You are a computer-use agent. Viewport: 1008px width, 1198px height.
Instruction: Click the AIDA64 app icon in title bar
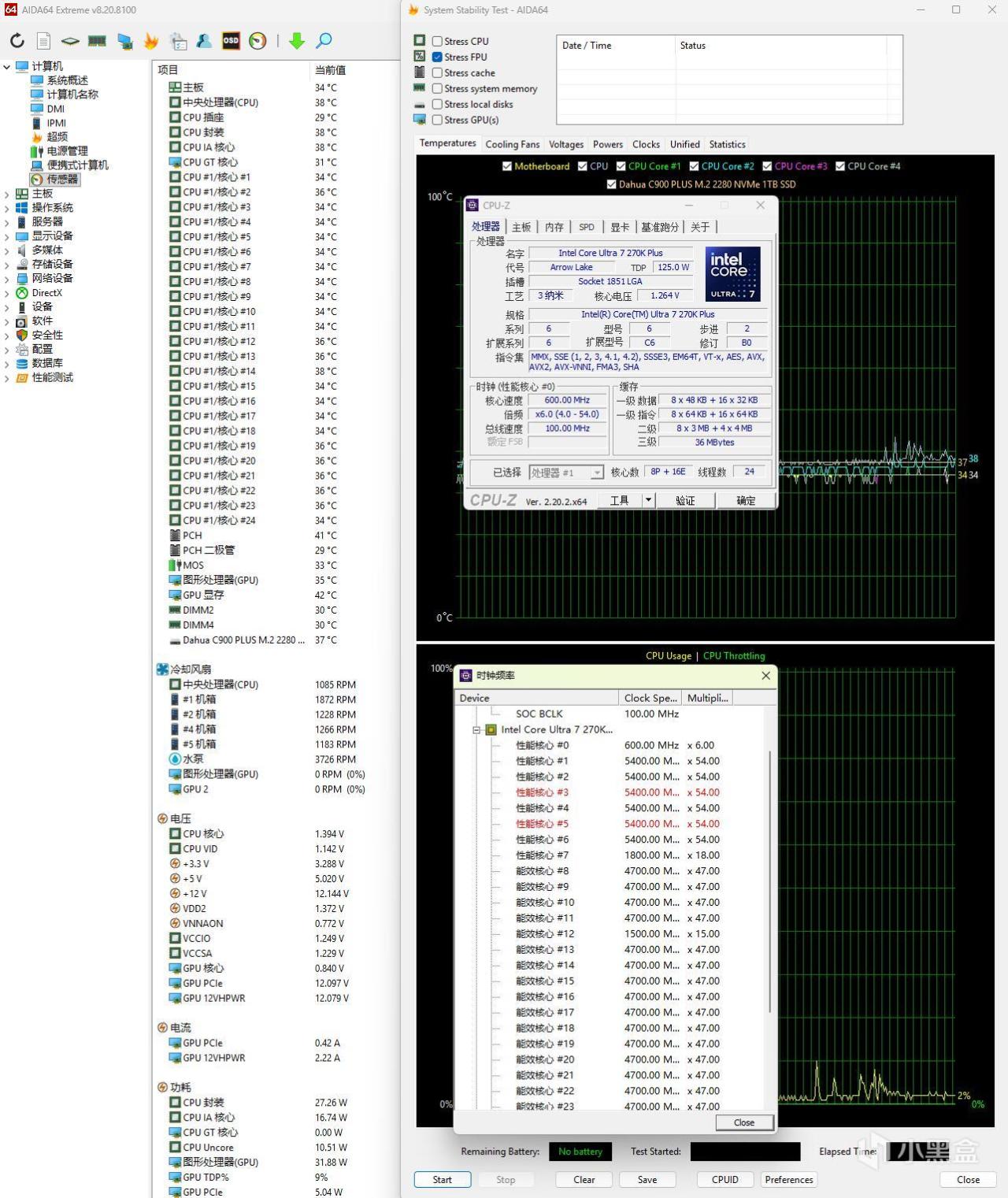[x=10, y=10]
